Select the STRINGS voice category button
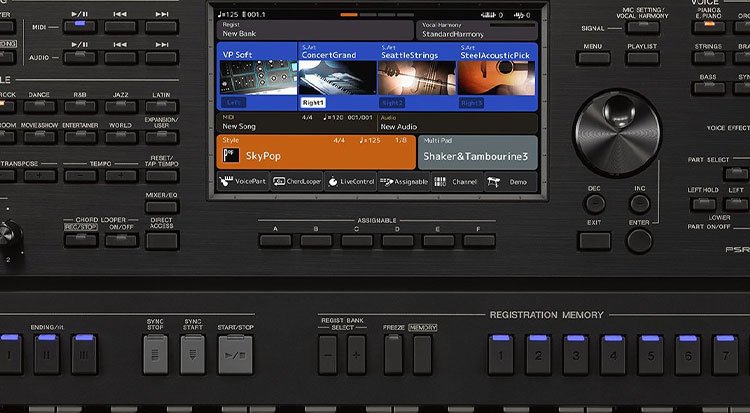 tap(708, 58)
